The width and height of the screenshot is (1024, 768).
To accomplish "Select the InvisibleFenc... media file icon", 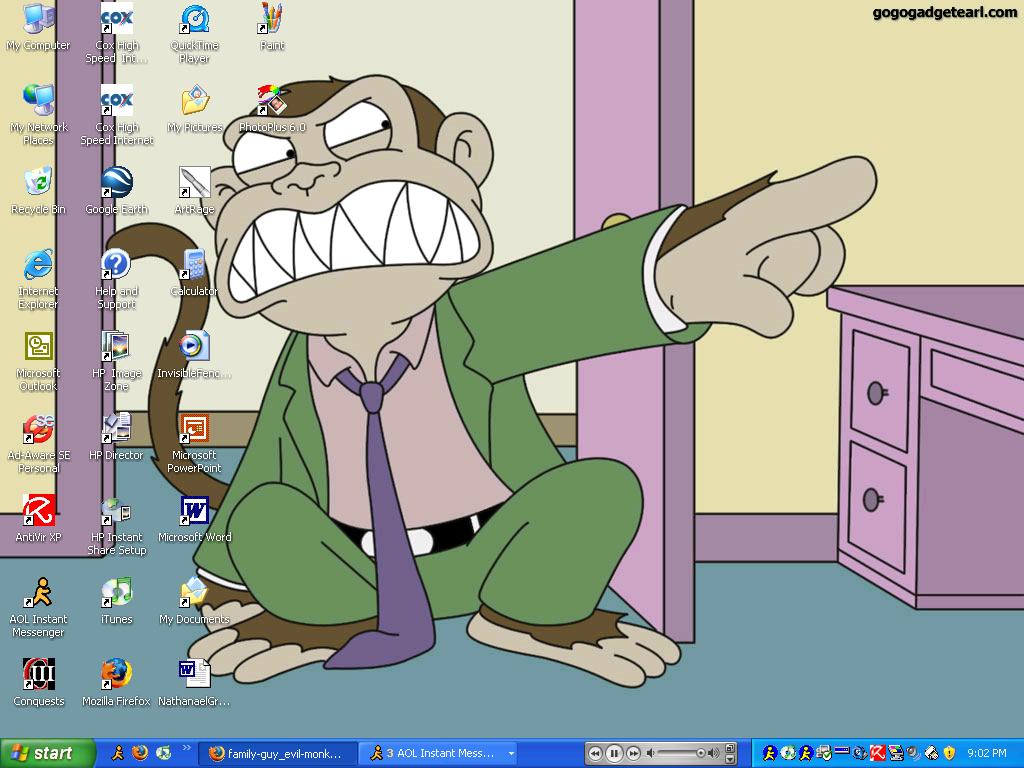I will [x=195, y=355].
